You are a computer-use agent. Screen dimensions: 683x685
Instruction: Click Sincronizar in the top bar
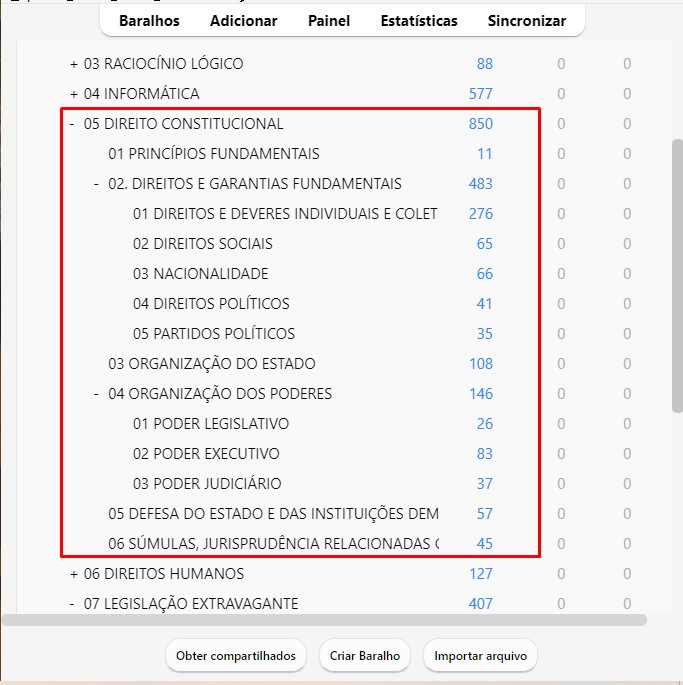(x=526, y=20)
